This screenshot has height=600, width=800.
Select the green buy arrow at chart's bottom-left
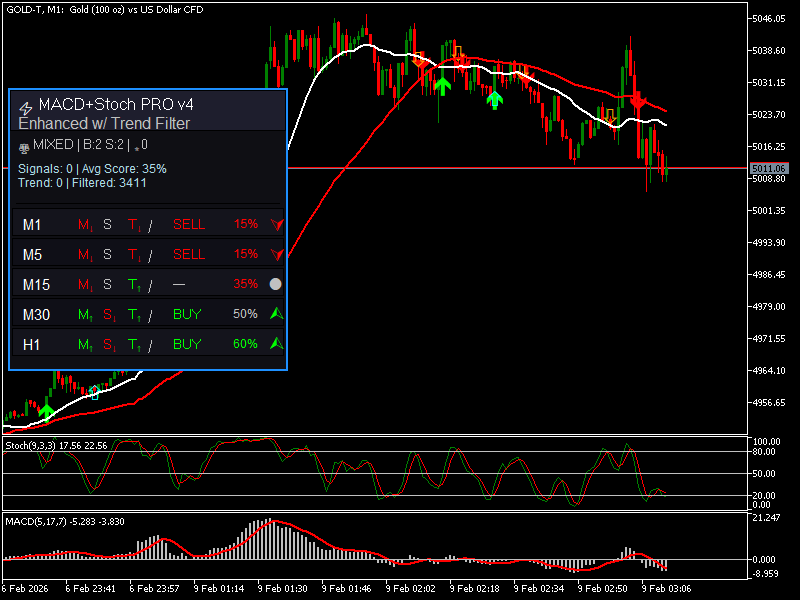46,411
